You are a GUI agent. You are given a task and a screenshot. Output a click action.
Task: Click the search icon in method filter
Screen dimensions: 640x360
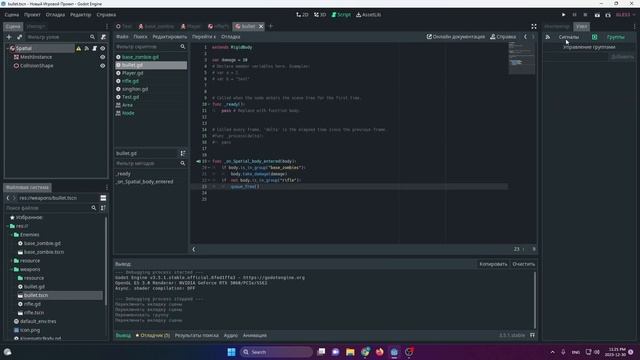click(183, 163)
